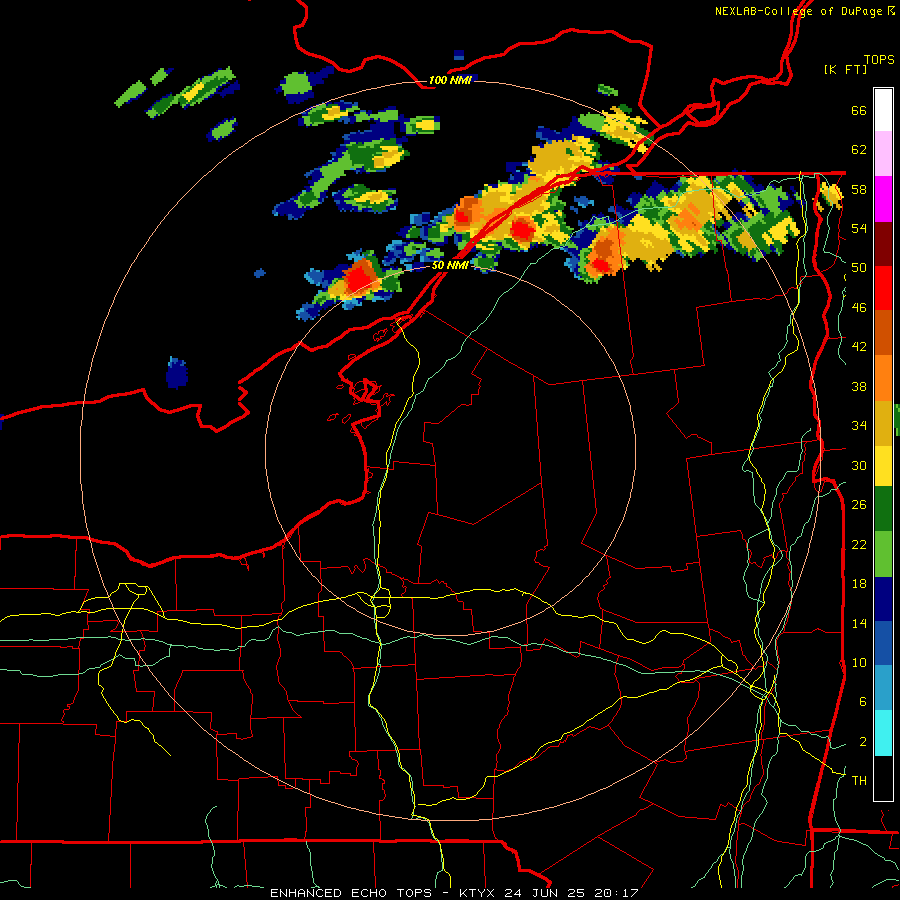Click the '50' legend value
The width and height of the screenshot is (900, 900).
[x=859, y=268]
